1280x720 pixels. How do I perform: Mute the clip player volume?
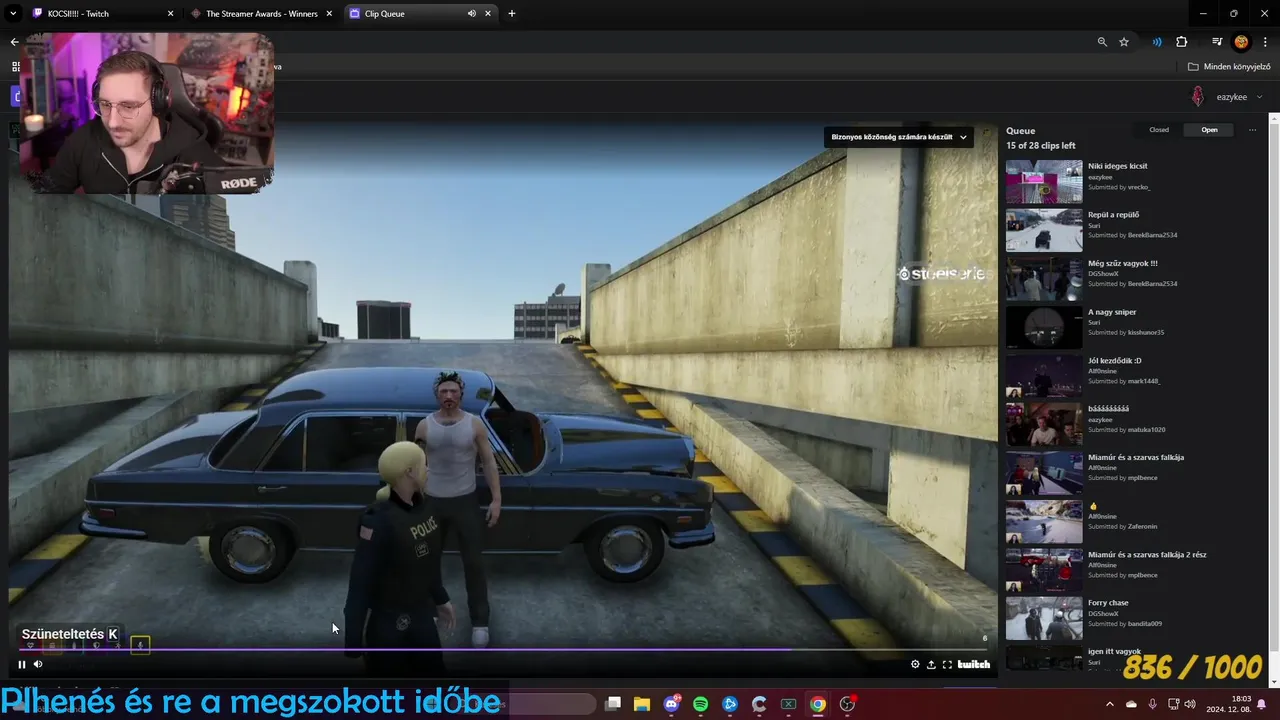coord(38,664)
